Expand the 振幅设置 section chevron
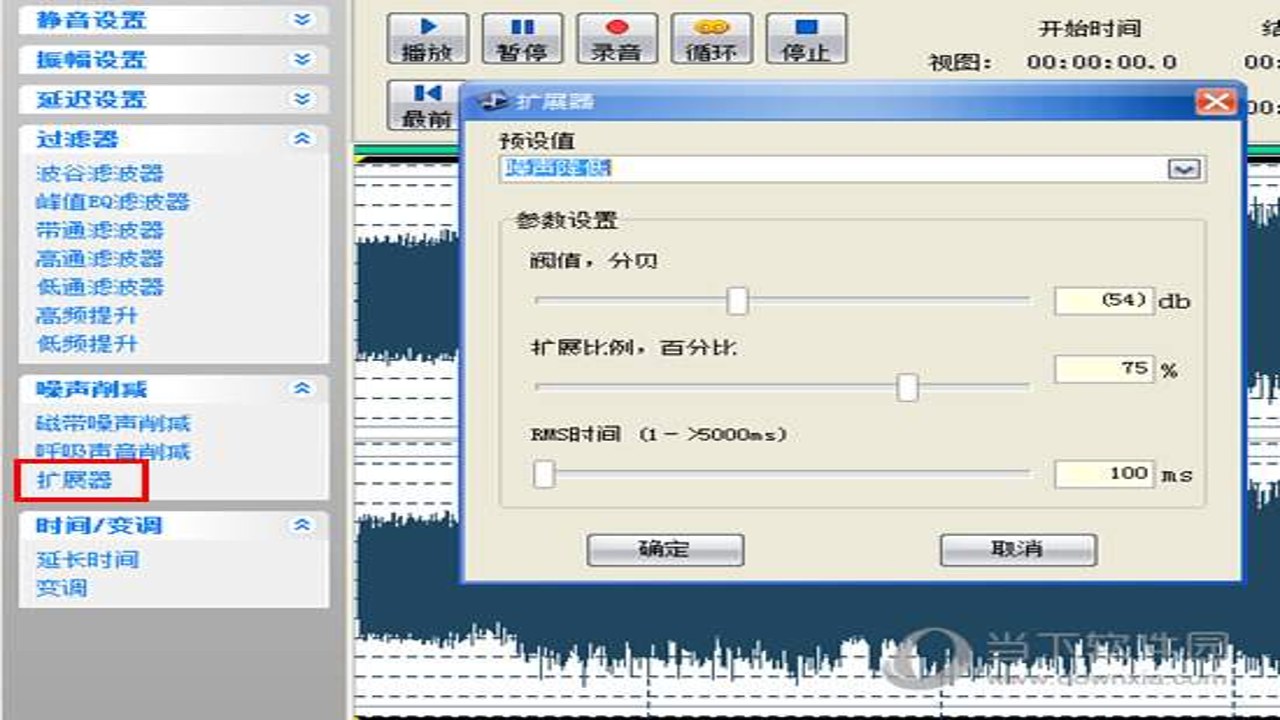 point(302,59)
